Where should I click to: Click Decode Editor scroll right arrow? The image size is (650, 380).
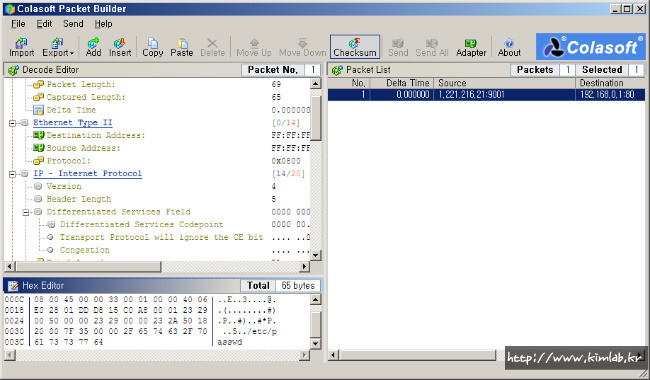pyautogui.click(x=305, y=266)
